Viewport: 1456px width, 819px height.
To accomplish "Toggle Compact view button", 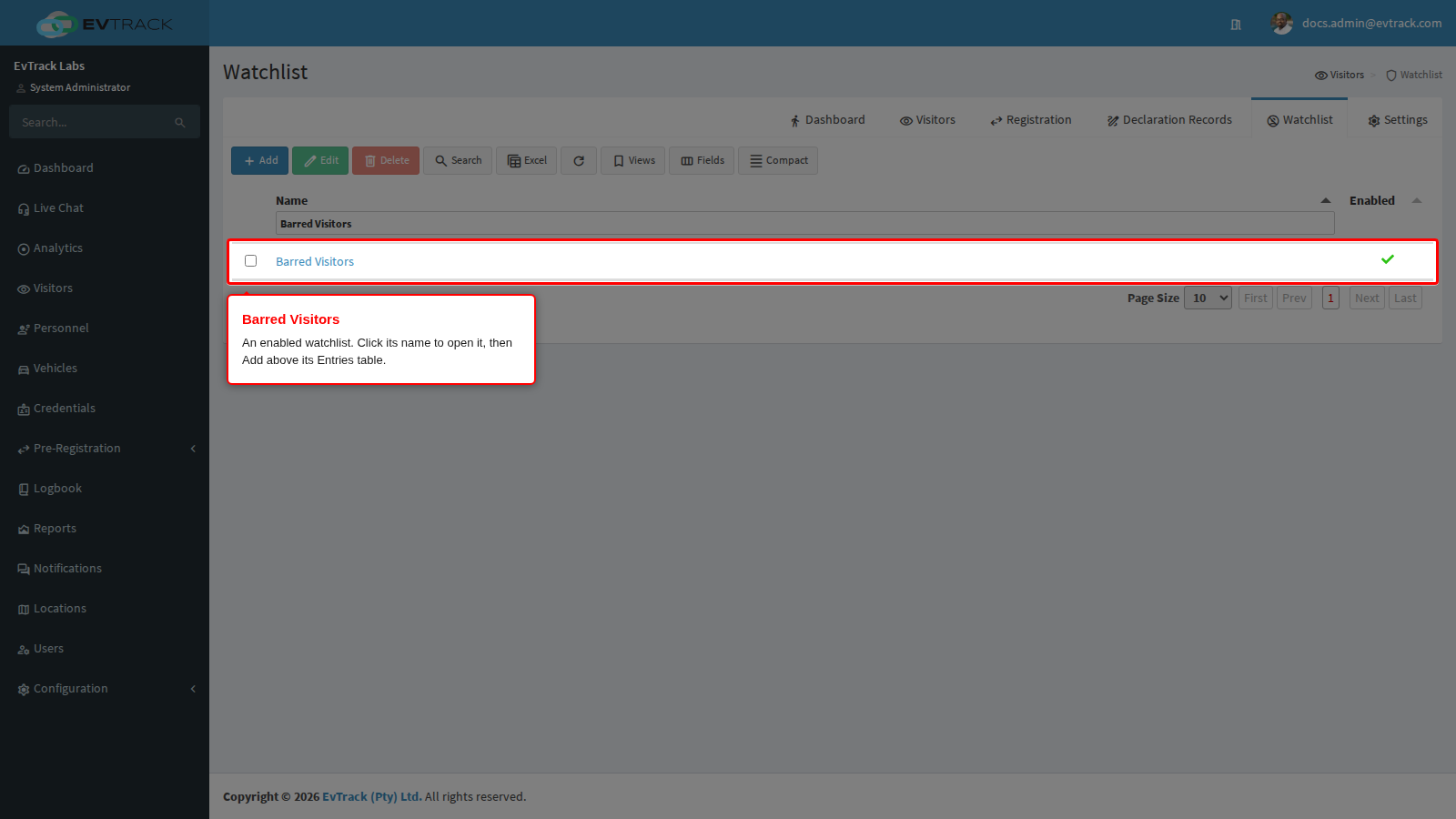I will (778, 160).
